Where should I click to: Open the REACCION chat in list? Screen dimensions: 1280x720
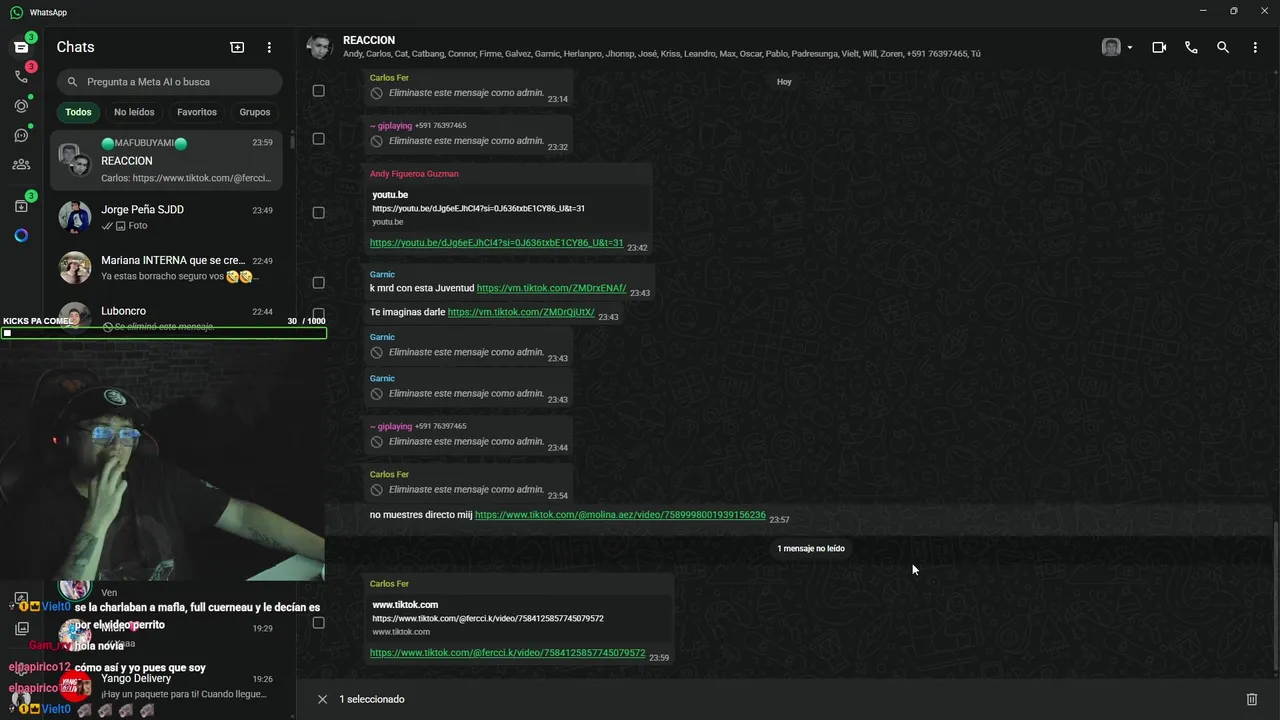[x=166, y=160]
